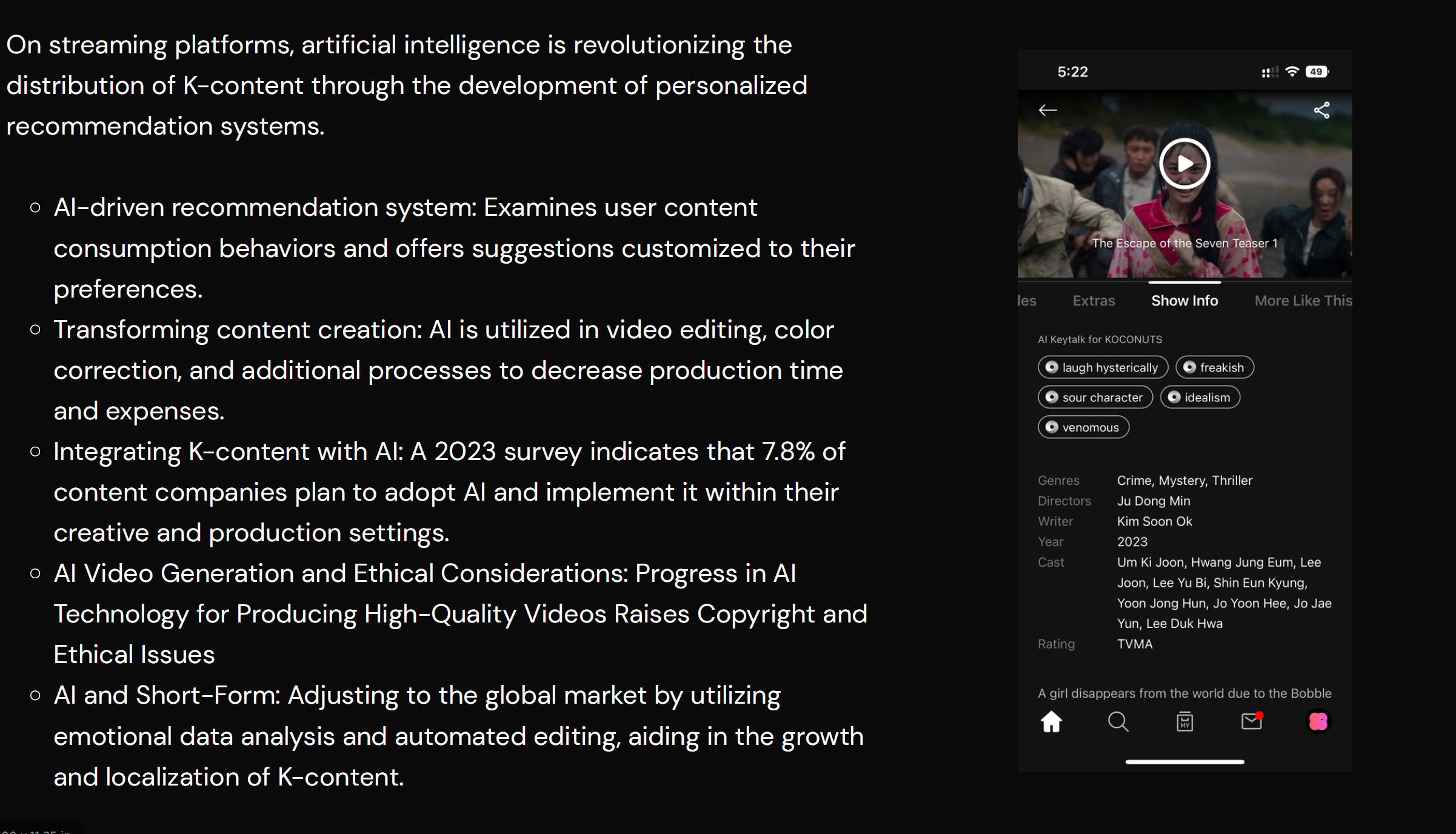Select the 'freakish' keytalk tag
The width and height of the screenshot is (1456, 834).
click(1215, 367)
